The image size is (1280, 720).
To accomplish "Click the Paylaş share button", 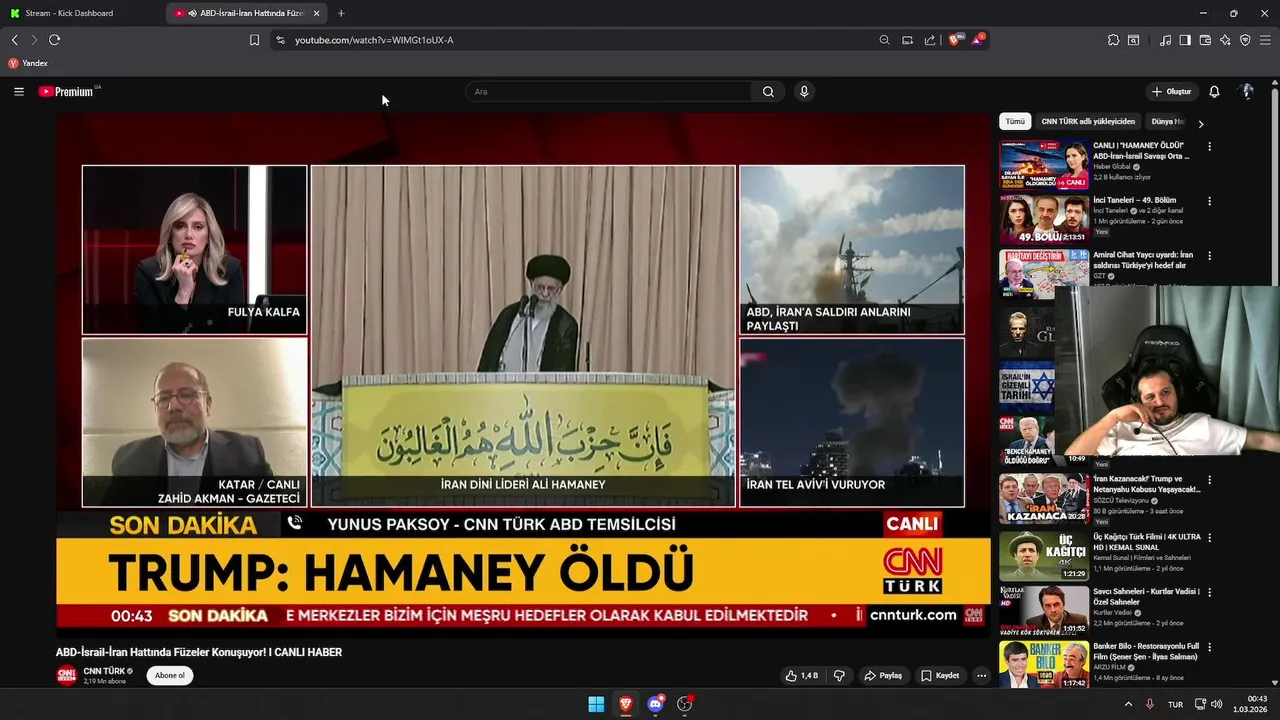I will pyautogui.click(x=883, y=676).
